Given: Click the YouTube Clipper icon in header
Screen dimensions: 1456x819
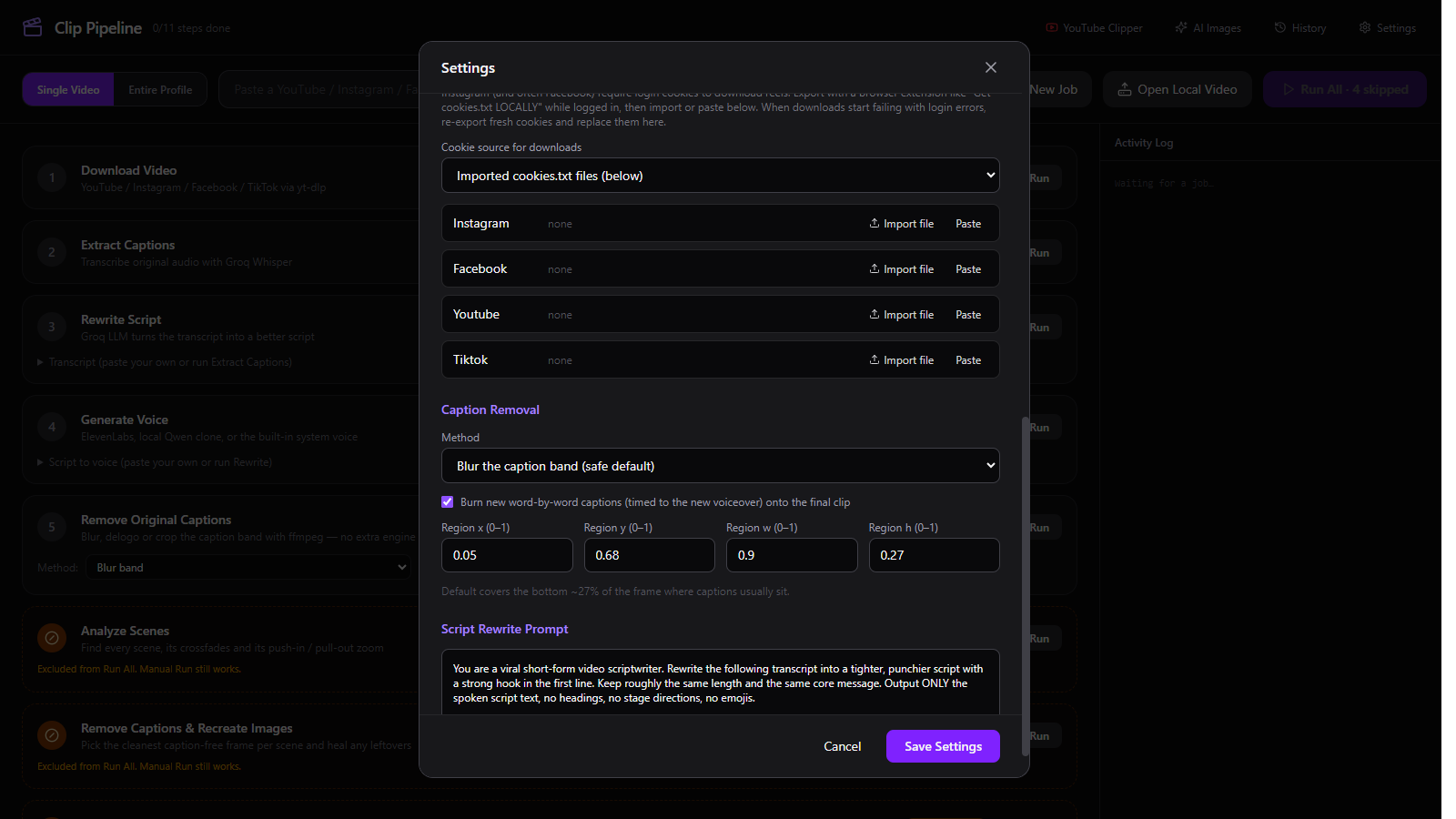Looking at the screenshot, I should click(x=1052, y=28).
